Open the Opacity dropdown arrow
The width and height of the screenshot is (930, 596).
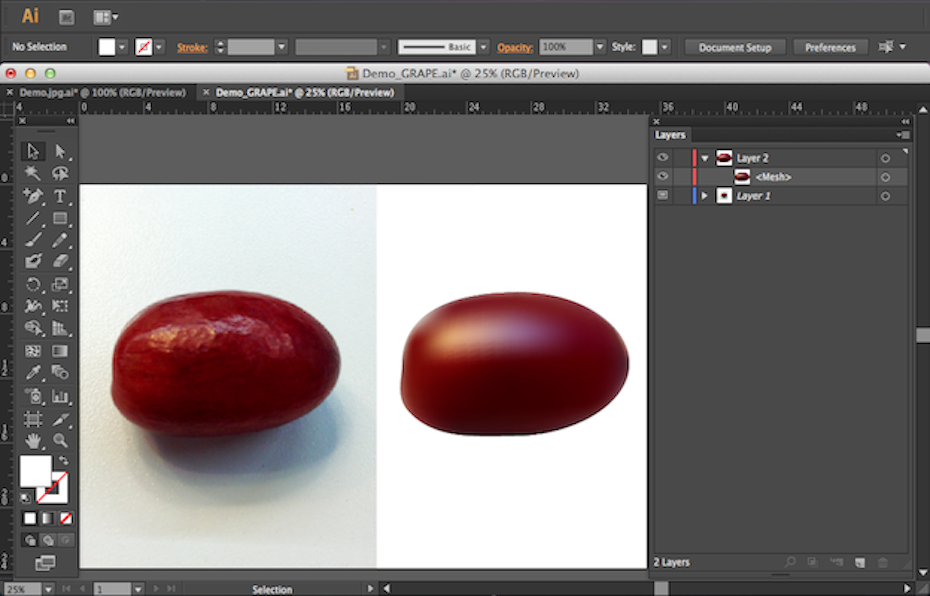[x=600, y=47]
